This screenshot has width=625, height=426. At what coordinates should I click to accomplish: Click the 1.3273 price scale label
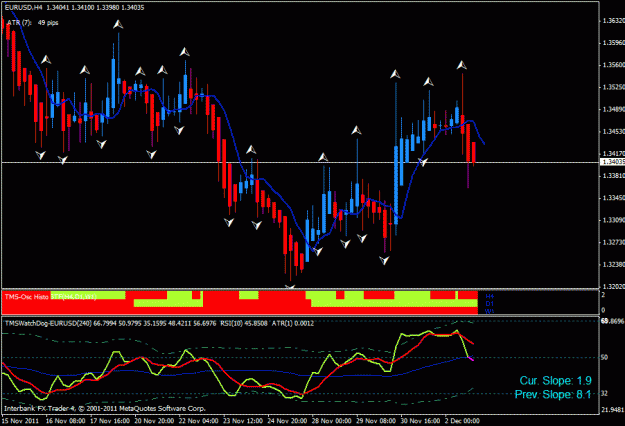614,242
